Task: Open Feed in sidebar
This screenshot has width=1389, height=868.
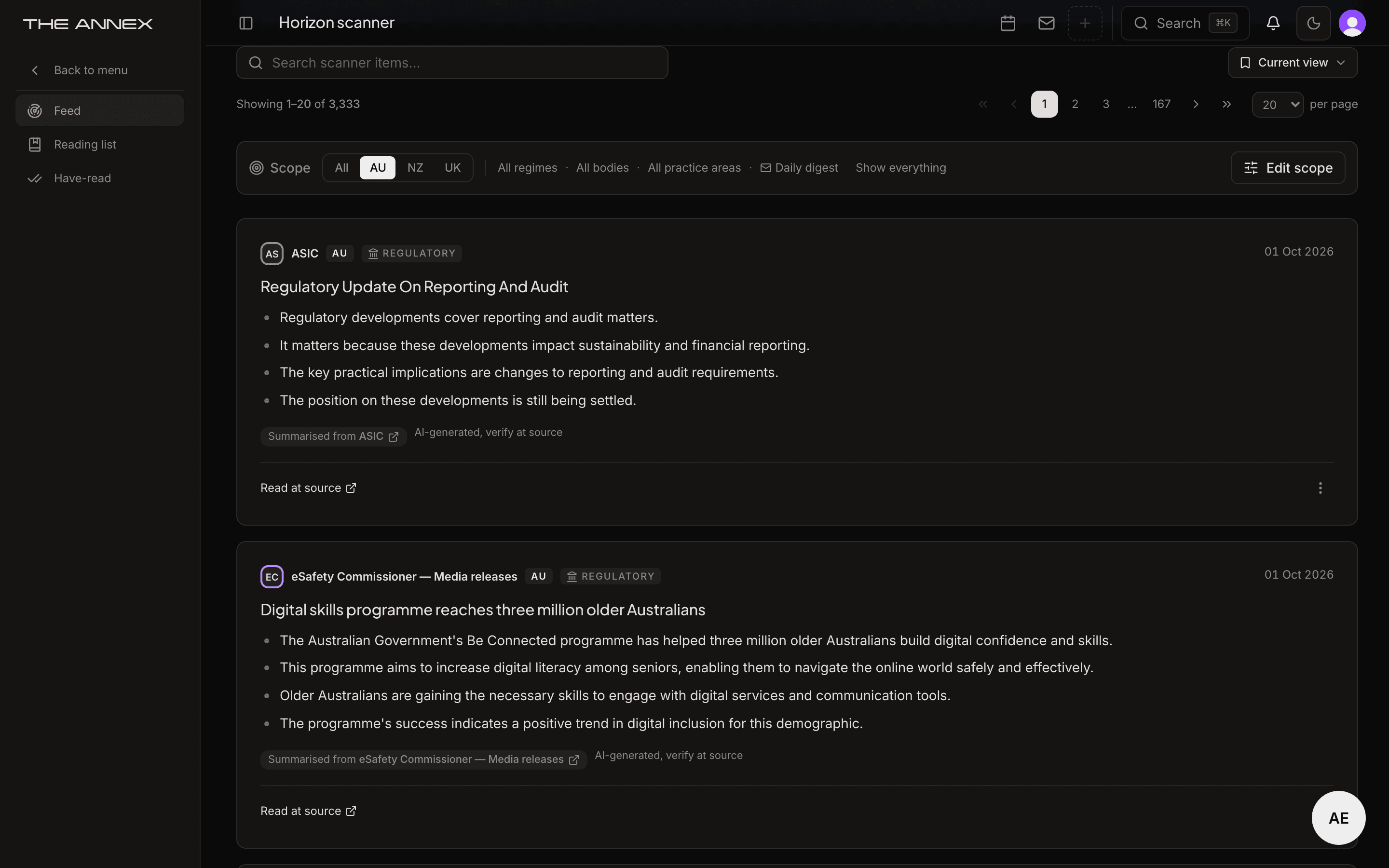Action: [100, 110]
